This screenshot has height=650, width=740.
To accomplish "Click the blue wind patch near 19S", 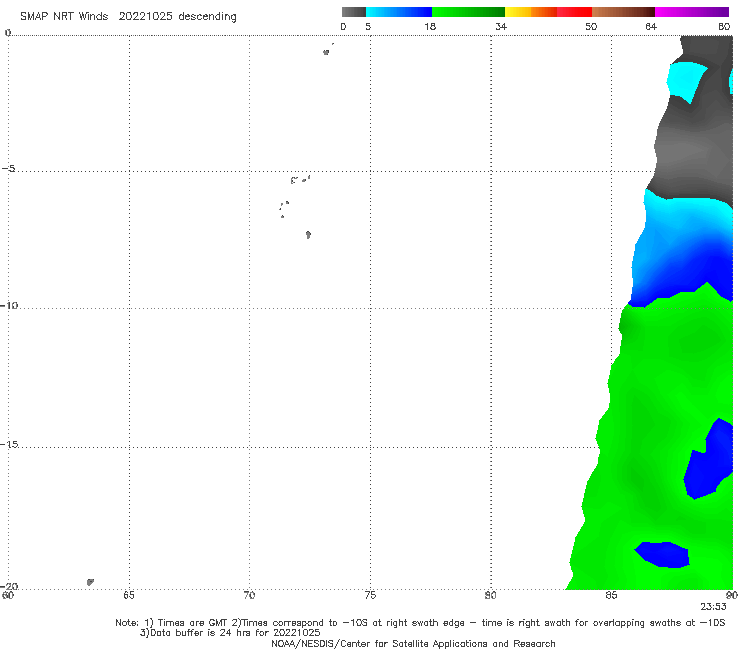I will [663, 555].
